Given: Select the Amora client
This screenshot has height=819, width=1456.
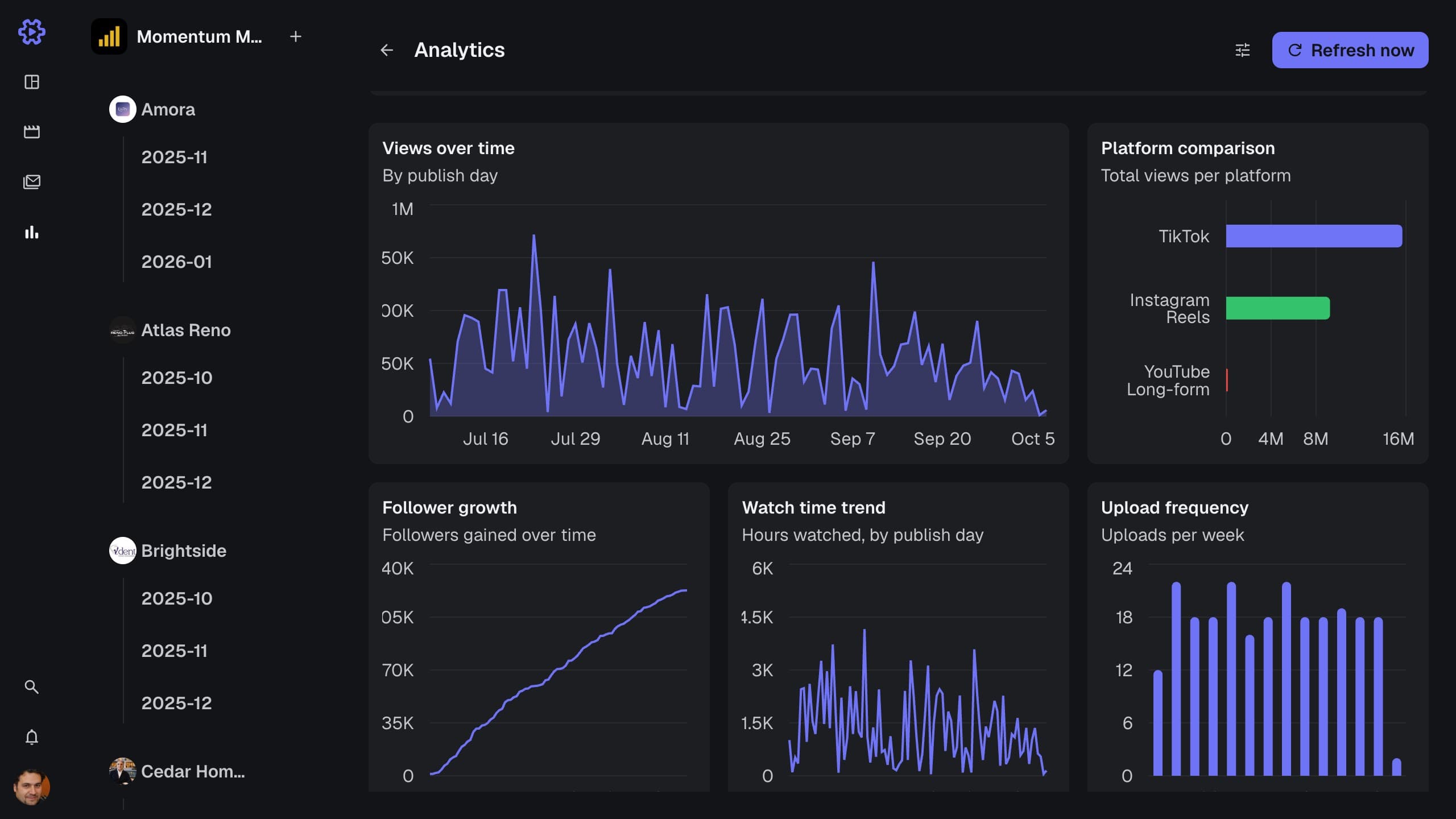Looking at the screenshot, I should (x=168, y=109).
